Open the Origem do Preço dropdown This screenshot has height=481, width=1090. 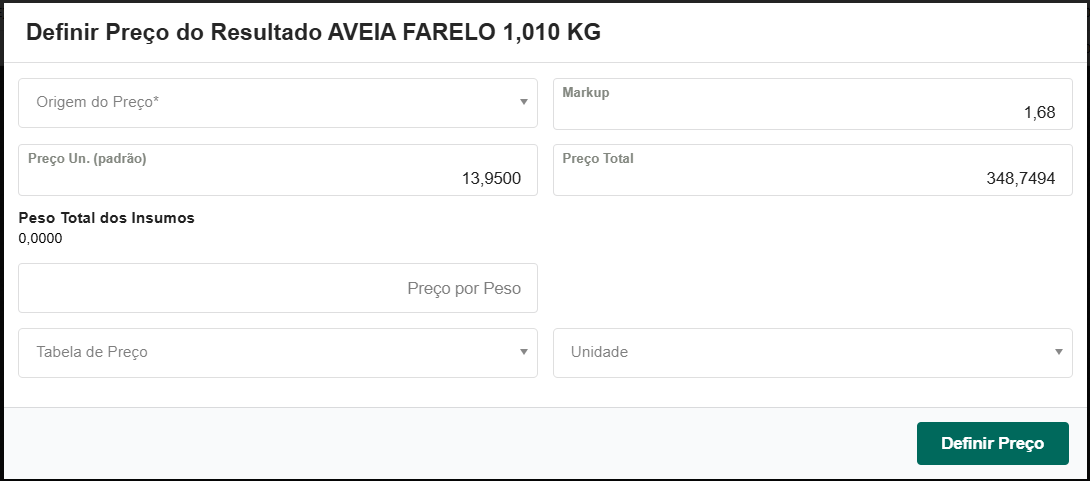click(270, 102)
